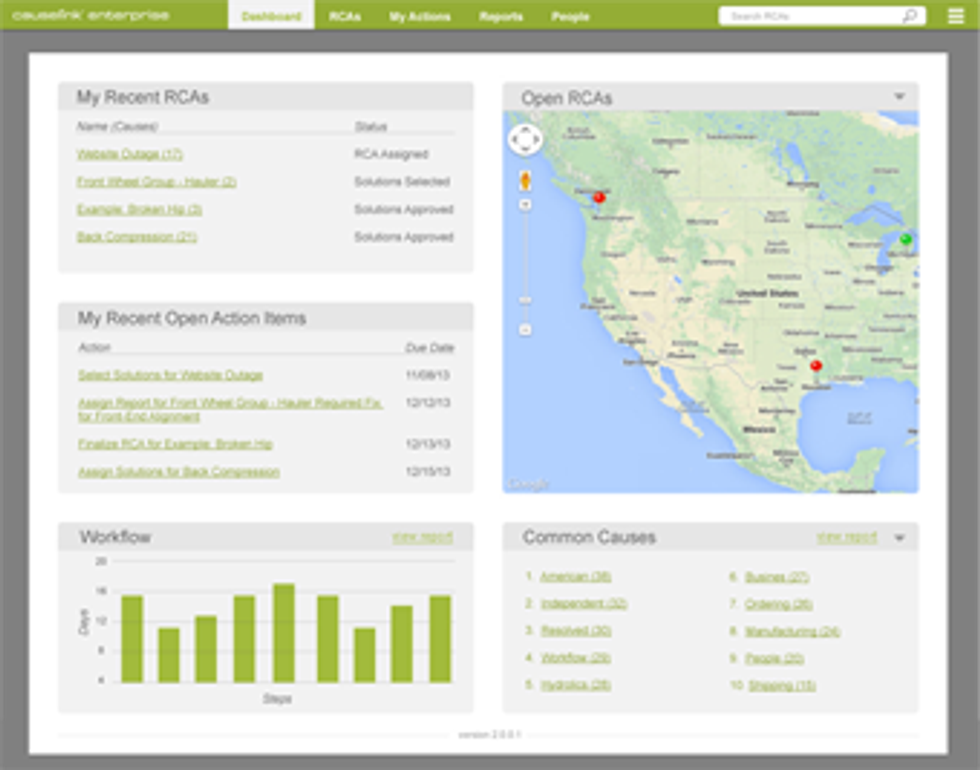
Task: Click the map pan compass control
Action: point(525,141)
